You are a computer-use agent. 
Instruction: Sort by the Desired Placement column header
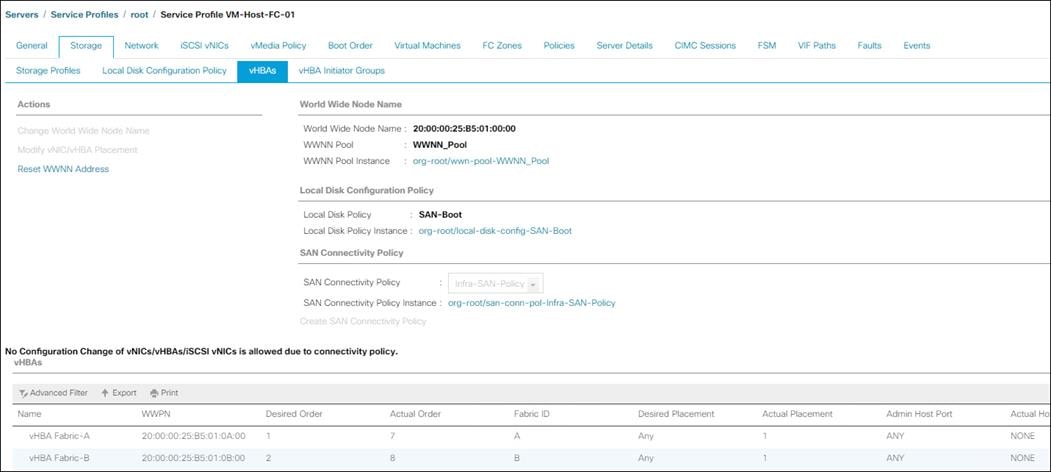pos(676,414)
